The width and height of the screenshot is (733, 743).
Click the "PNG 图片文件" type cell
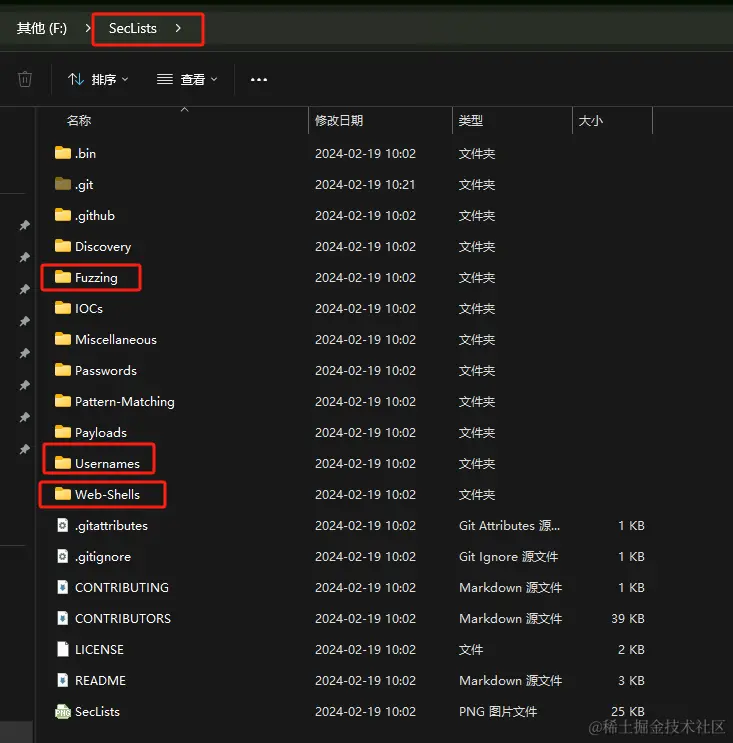point(498,712)
